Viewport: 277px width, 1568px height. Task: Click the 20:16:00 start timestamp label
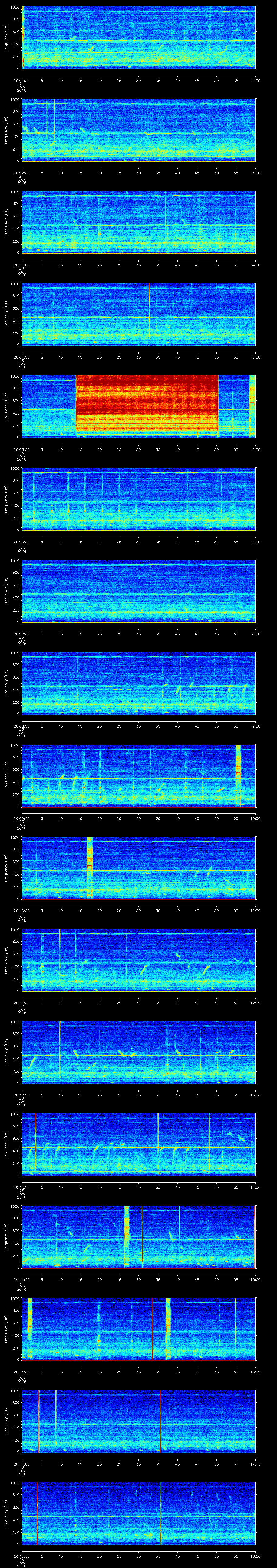(x=21, y=1464)
